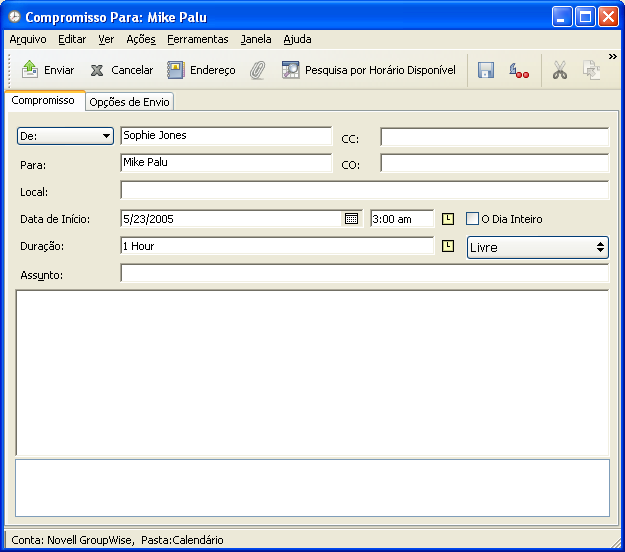This screenshot has width=625, height=552.
Task: Switch to the Opções de Envio tab
Action: (129, 102)
